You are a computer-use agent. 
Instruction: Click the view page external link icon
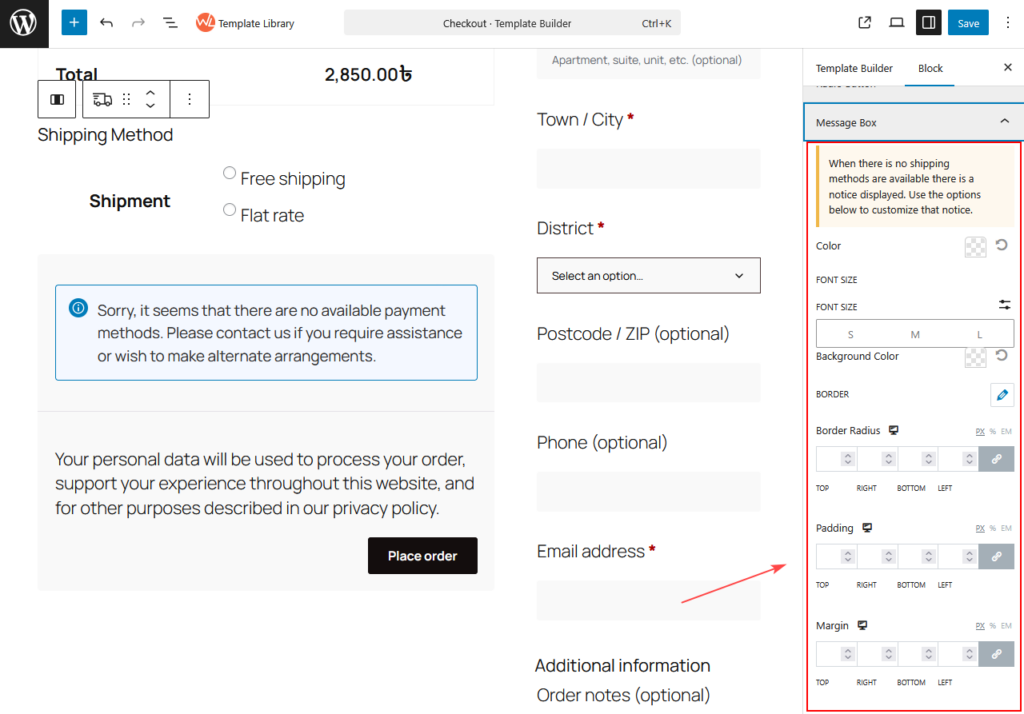click(x=865, y=22)
